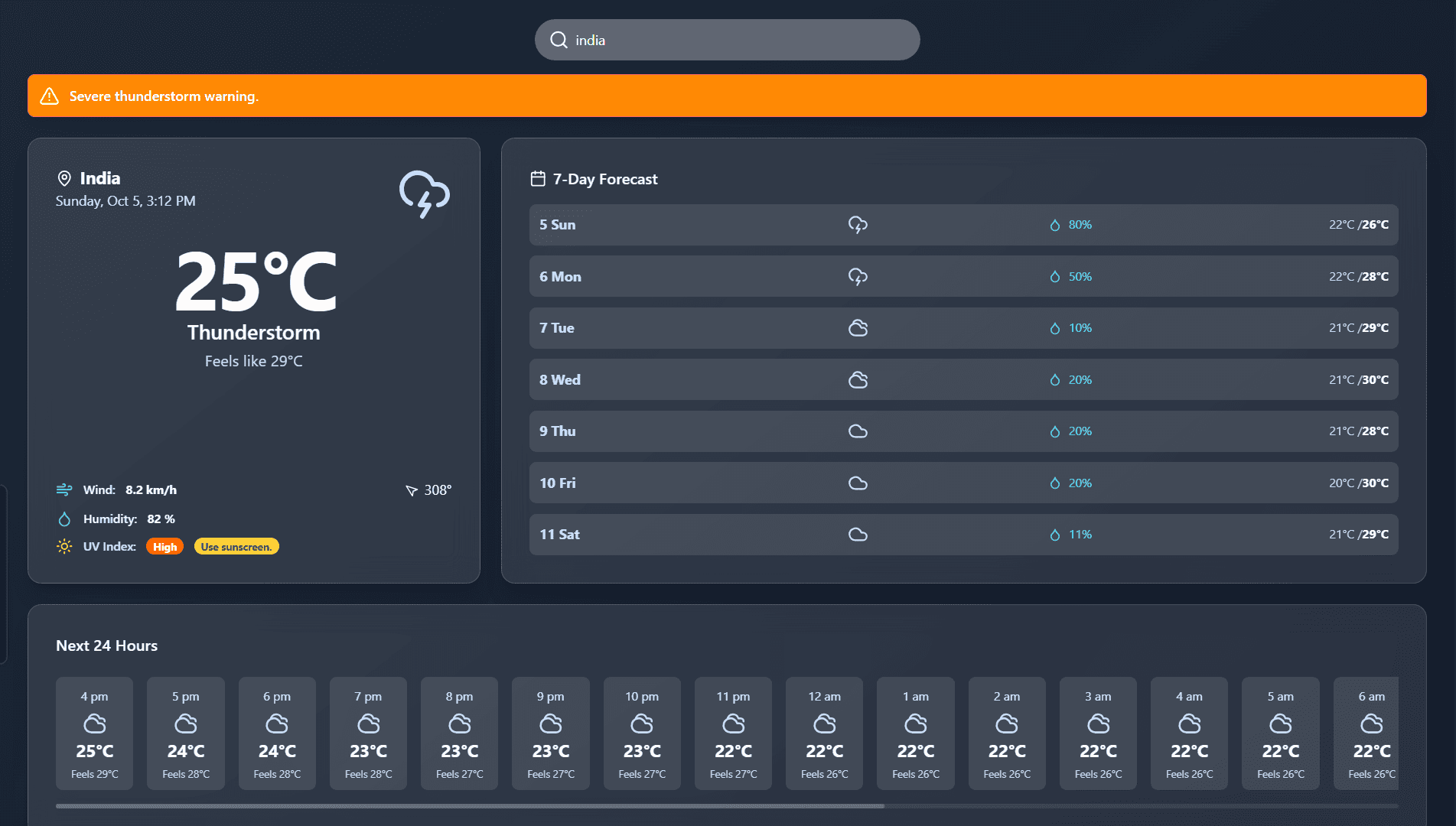Image resolution: width=1456 pixels, height=826 pixels.
Task: Select the 9 Thu forecast label
Action: tap(558, 431)
